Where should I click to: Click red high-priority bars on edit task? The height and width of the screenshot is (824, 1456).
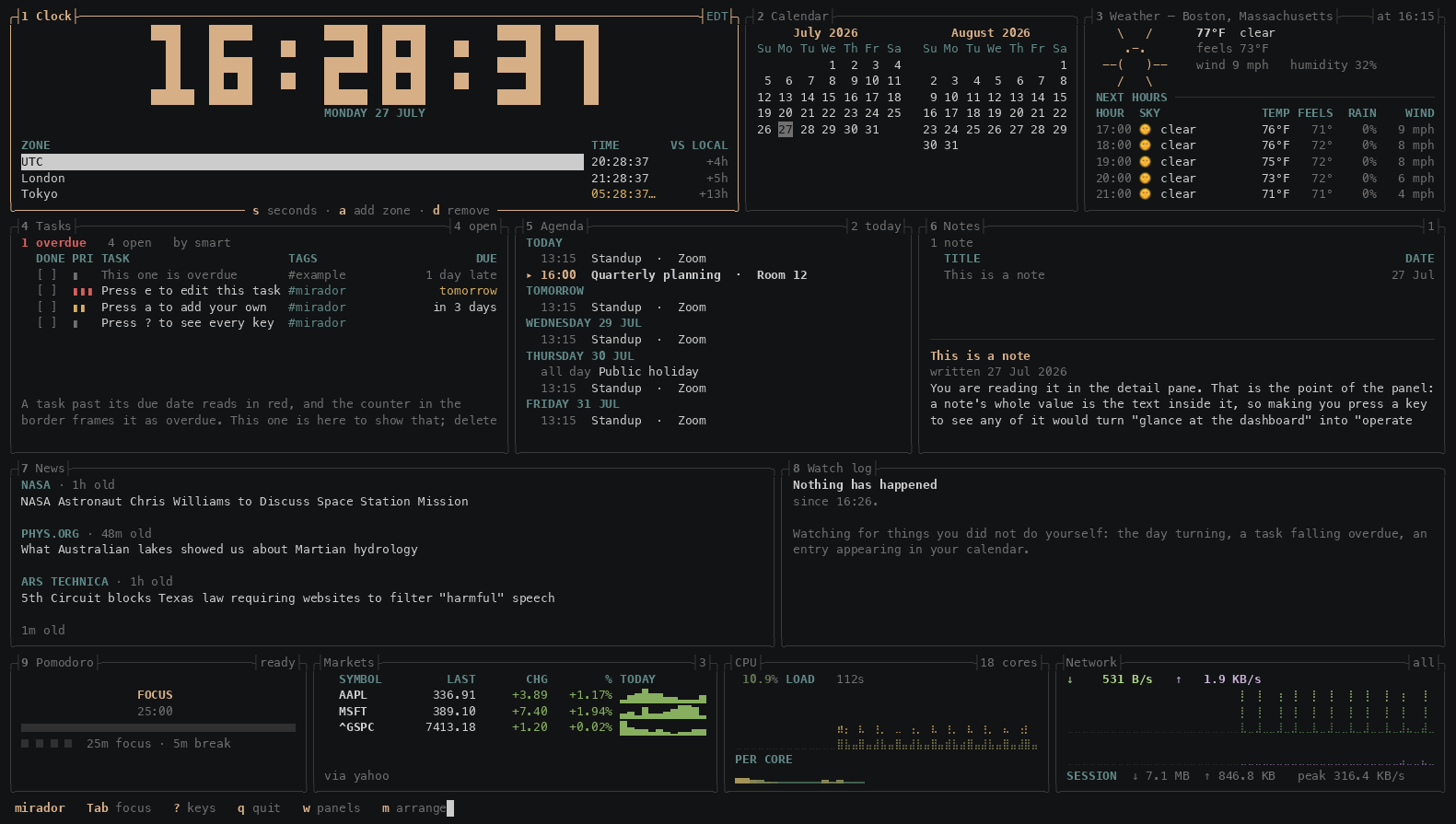[x=83, y=292]
